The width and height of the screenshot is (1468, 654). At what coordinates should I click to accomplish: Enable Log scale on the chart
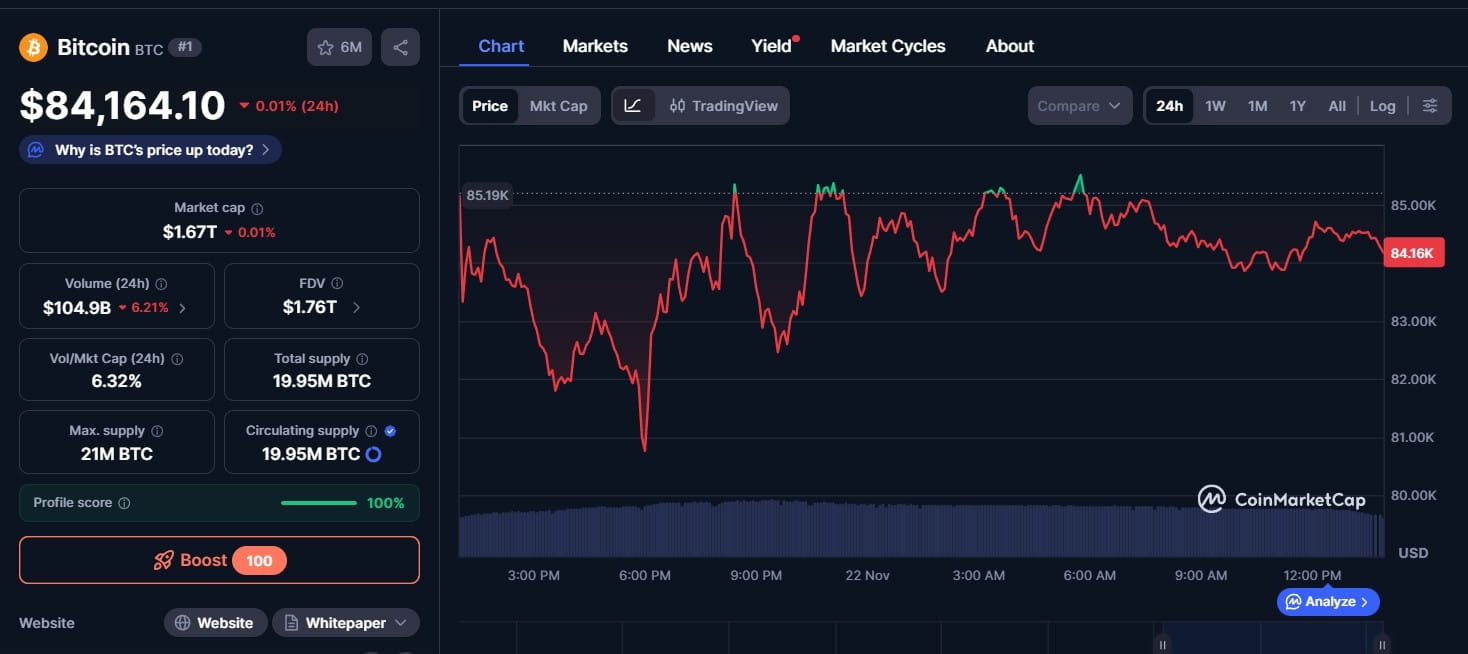[1382, 105]
